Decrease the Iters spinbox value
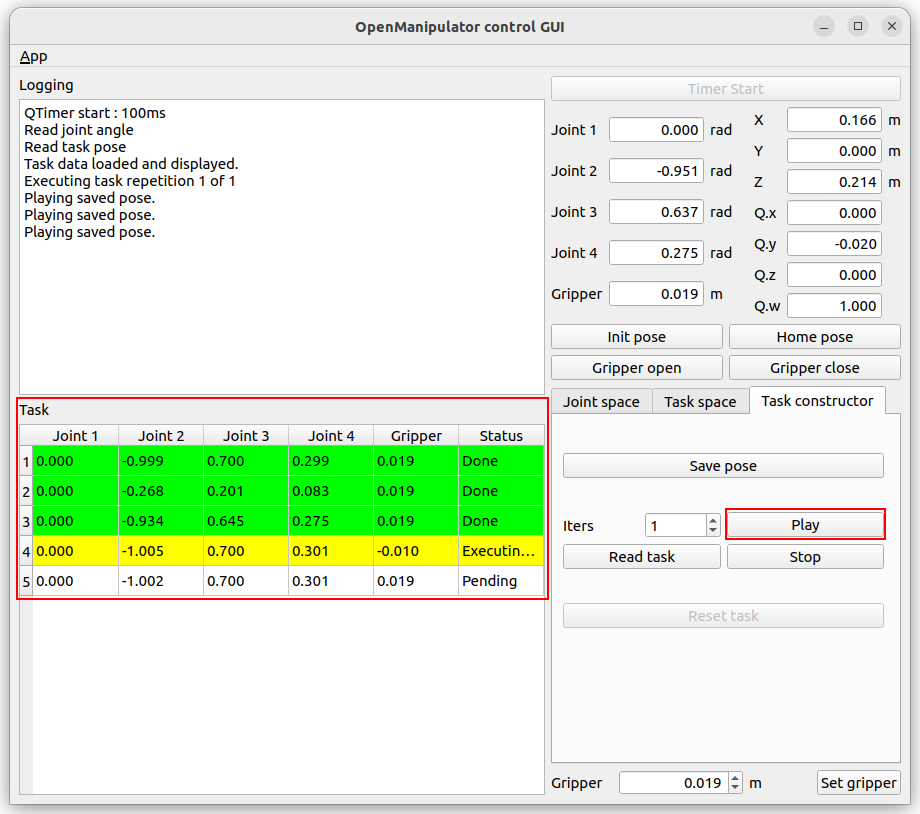The image size is (920, 814). point(712,531)
